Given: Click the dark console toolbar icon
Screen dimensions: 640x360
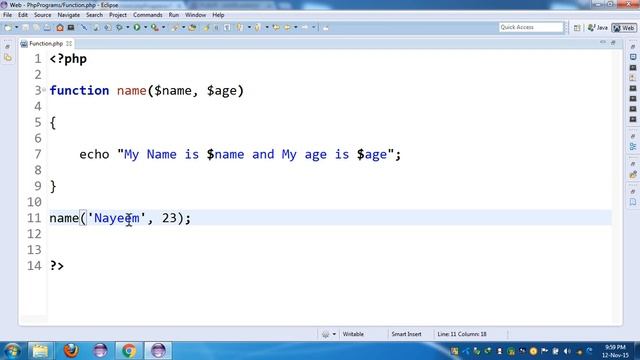Looking at the screenshot, I should coord(71,28).
